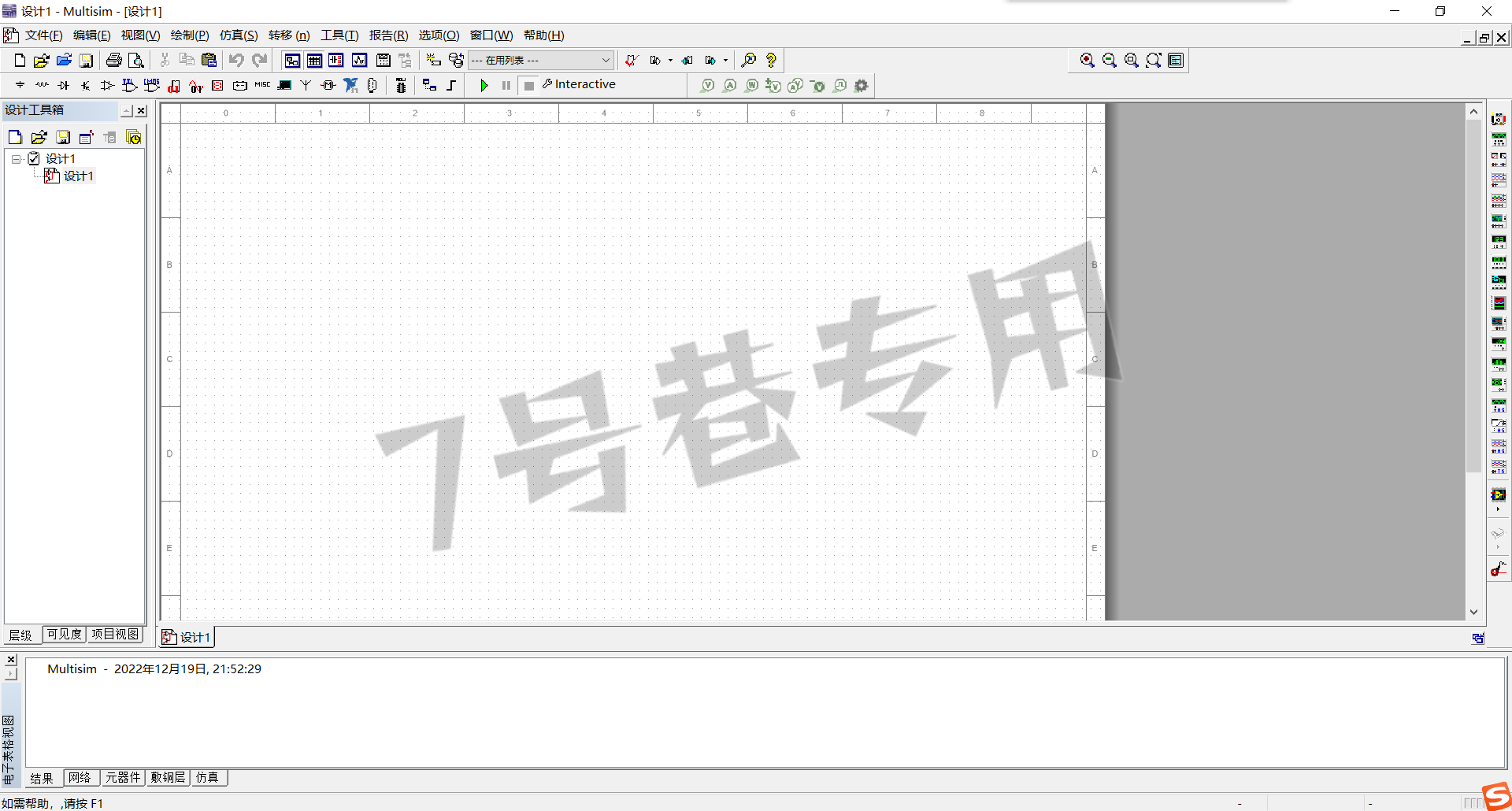Place a TTL logic component
The height and width of the screenshot is (811, 1512).
[130, 85]
